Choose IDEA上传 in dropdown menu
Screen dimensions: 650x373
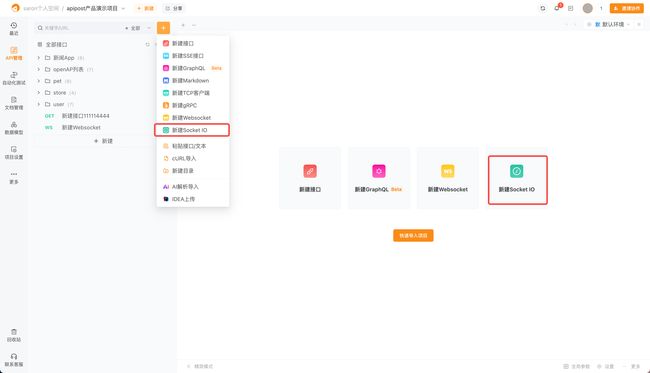tap(193, 199)
